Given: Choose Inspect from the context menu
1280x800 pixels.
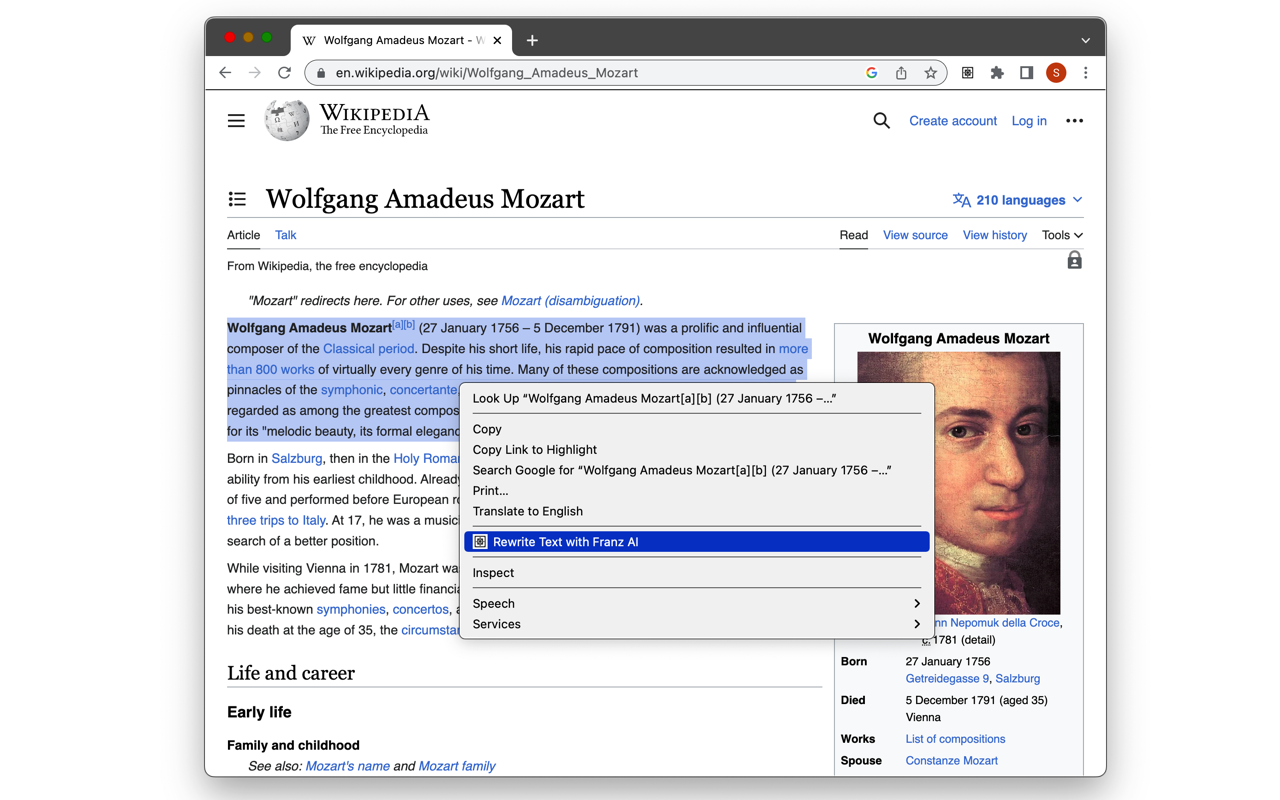Looking at the screenshot, I should pyautogui.click(x=697, y=573).
